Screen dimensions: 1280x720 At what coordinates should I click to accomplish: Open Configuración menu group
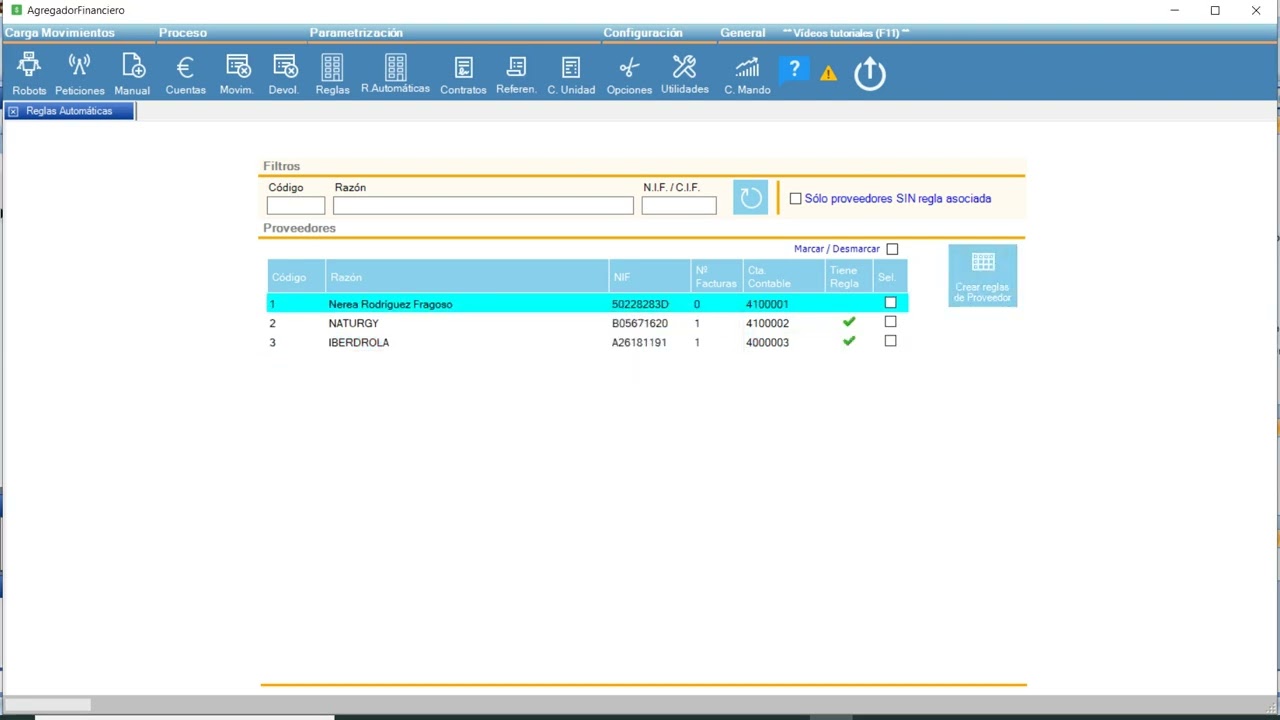pos(643,33)
